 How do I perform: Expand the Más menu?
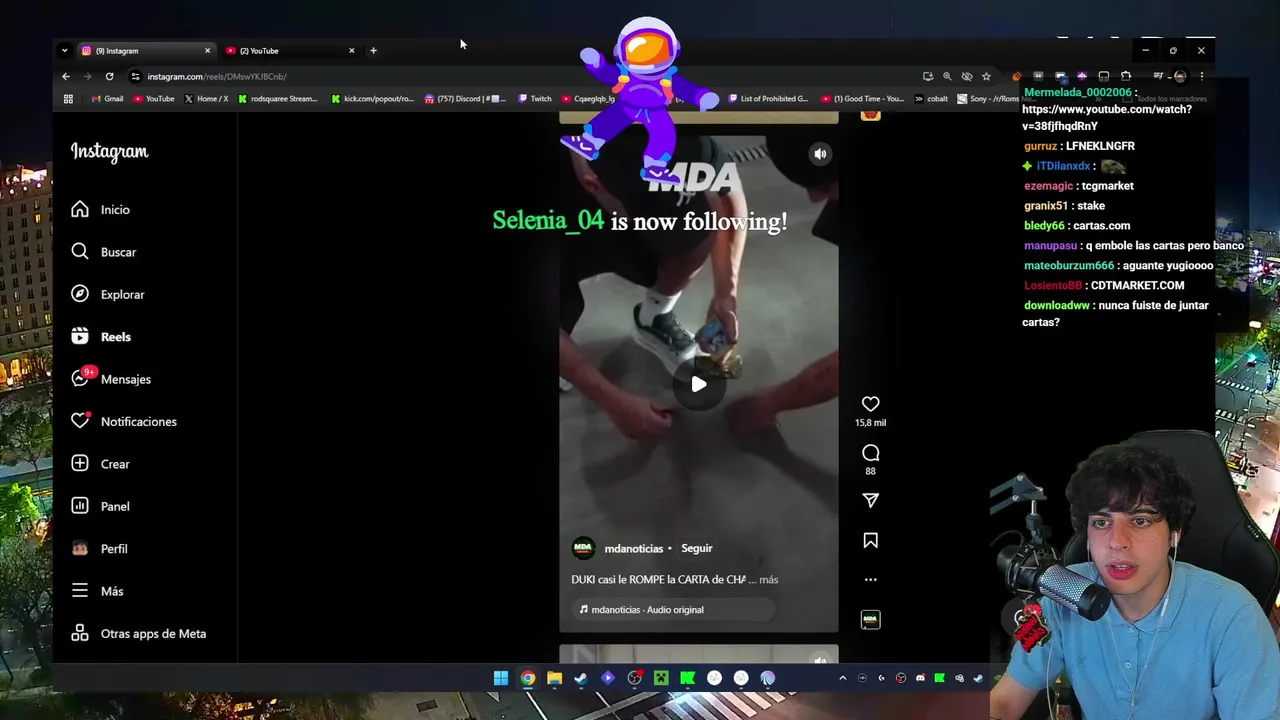(x=97, y=591)
